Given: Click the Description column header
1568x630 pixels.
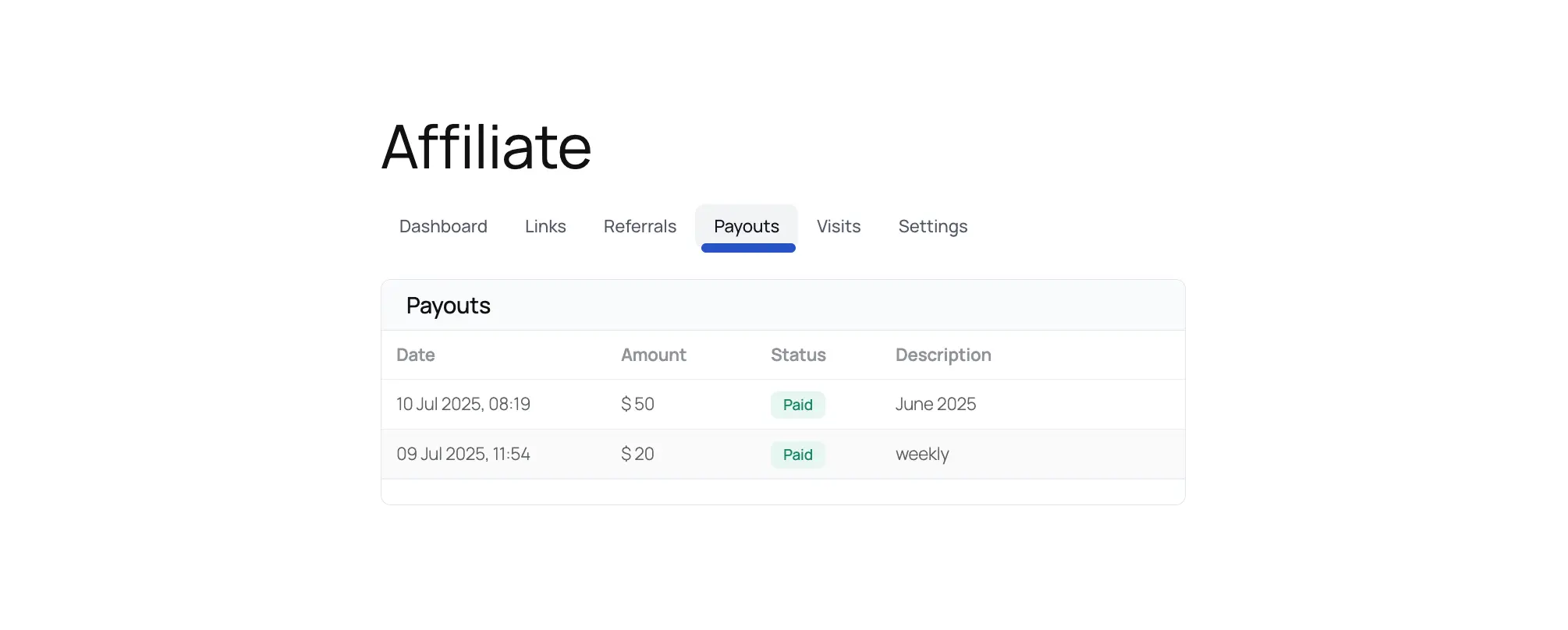Looking at the screenshot, I should (x=942, y=355).
